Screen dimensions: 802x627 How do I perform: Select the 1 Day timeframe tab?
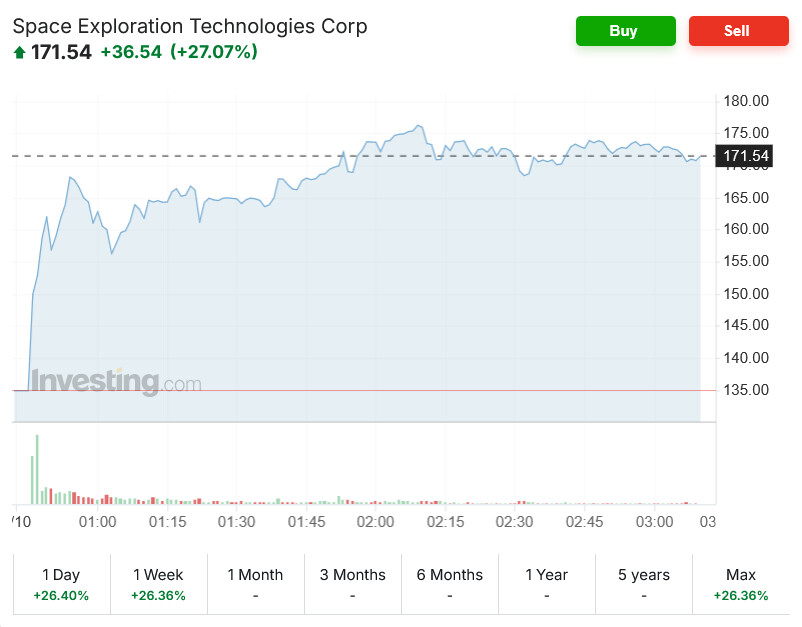tap(61, 584)
